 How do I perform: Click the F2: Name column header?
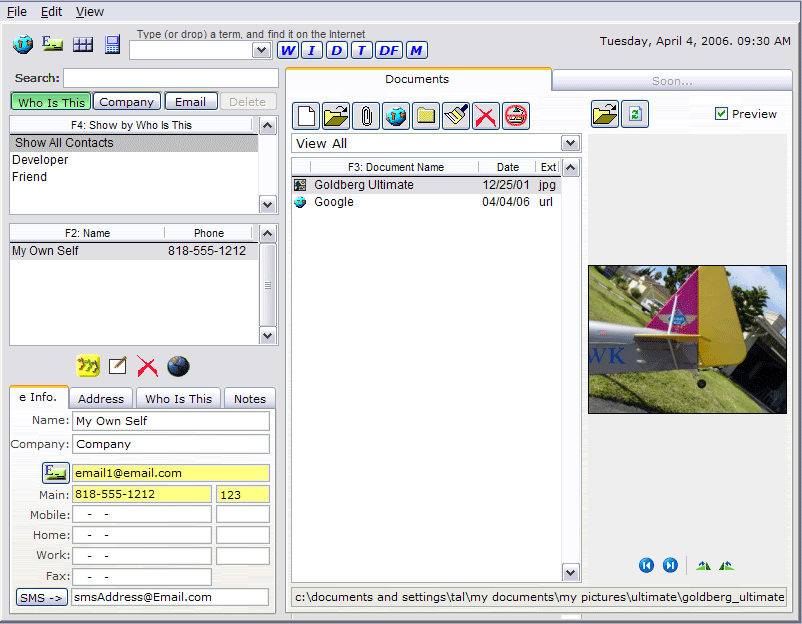(87, 233)
